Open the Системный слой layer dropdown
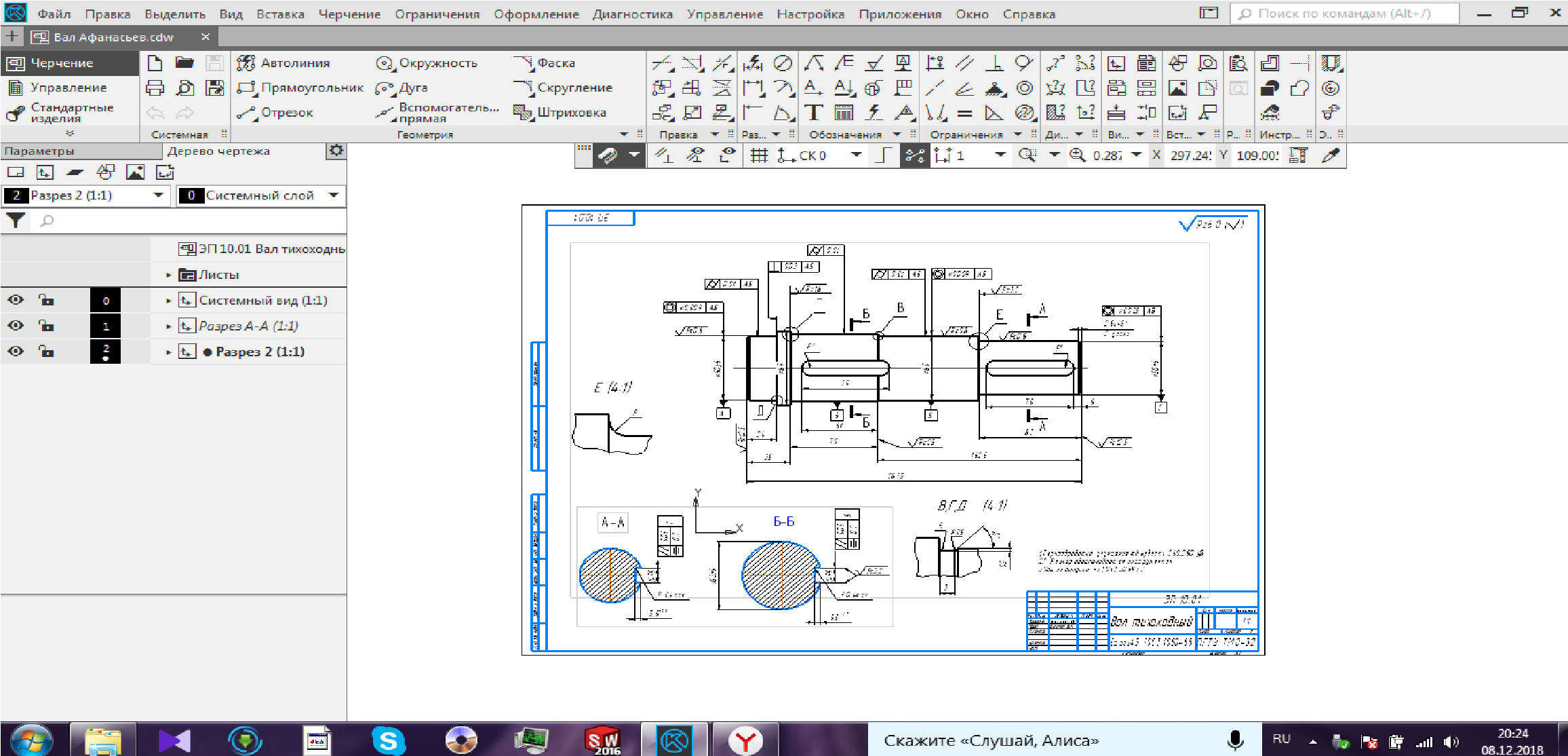The image size is (1568, 756). (x=333, y=195)
